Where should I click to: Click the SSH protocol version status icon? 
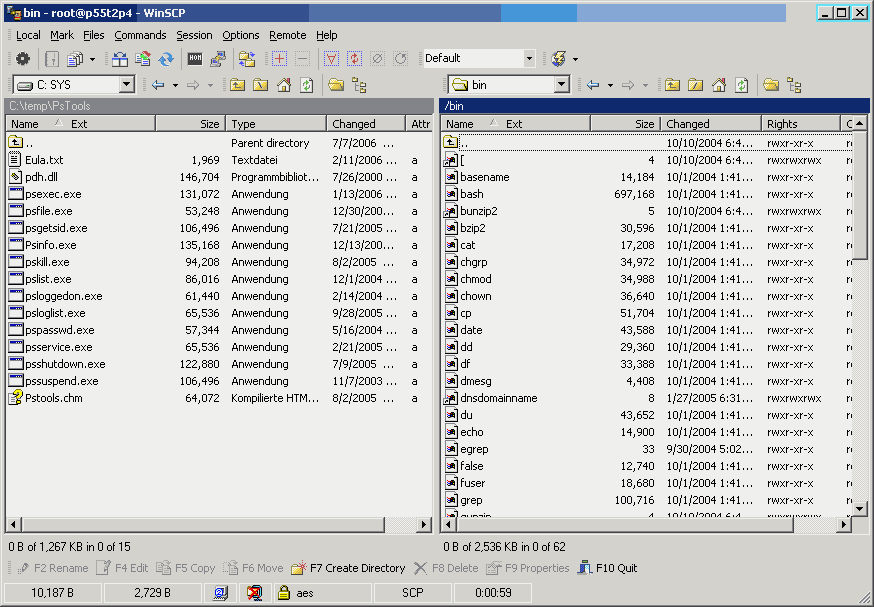click(220, 593)
